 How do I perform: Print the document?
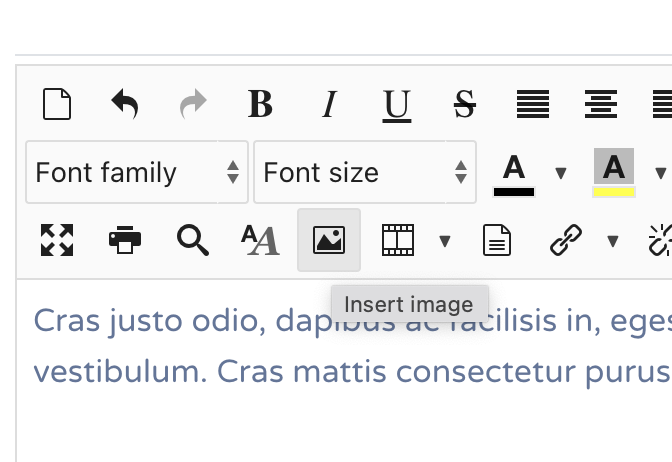(x=125, y=240)
